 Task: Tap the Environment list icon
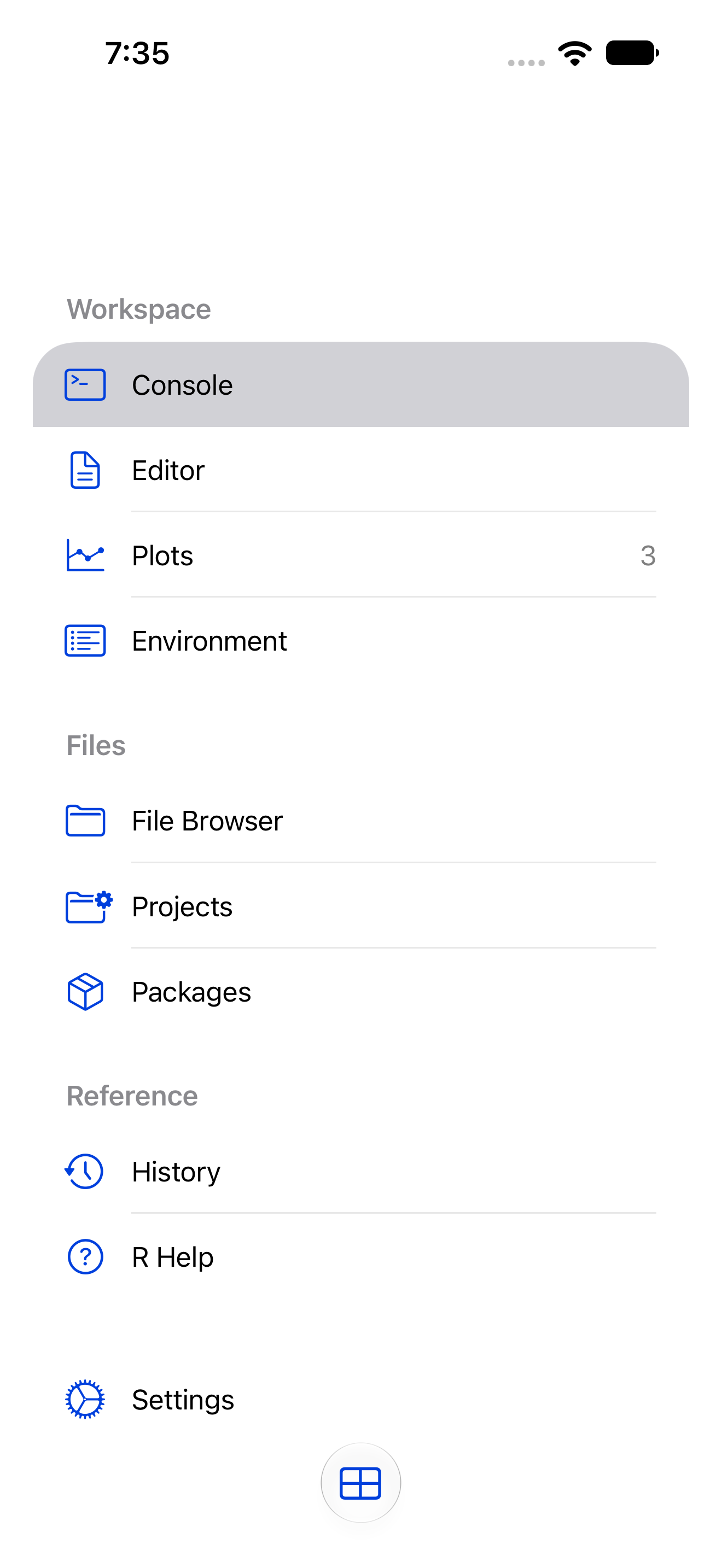85,640
